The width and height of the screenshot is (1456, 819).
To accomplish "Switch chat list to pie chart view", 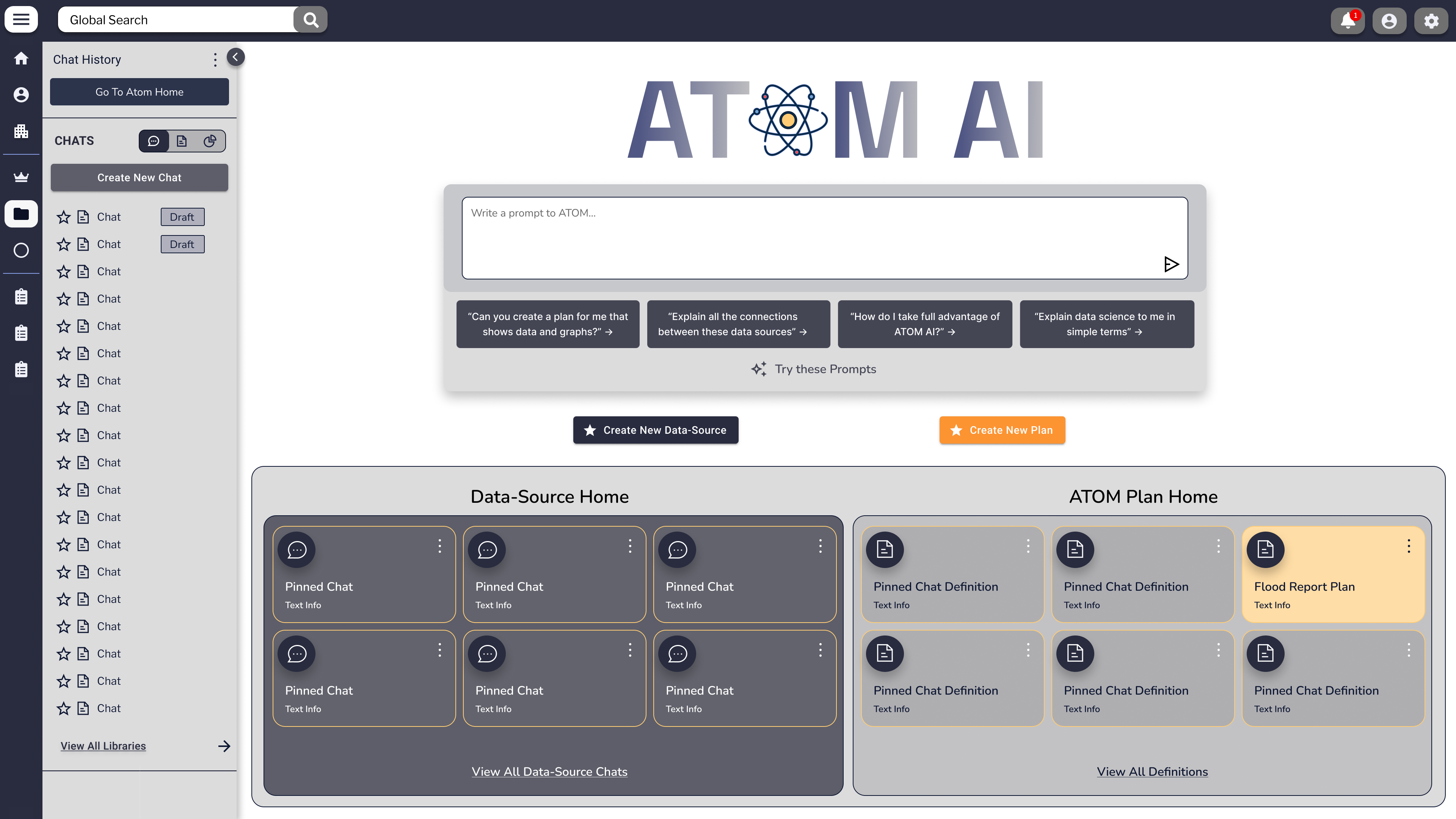I will pos(210,141).
